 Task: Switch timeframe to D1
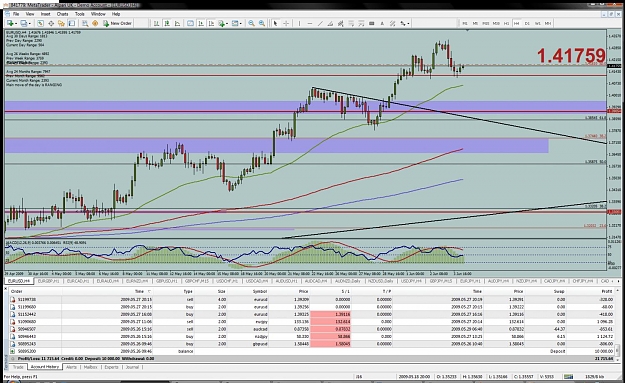(527, 24)
